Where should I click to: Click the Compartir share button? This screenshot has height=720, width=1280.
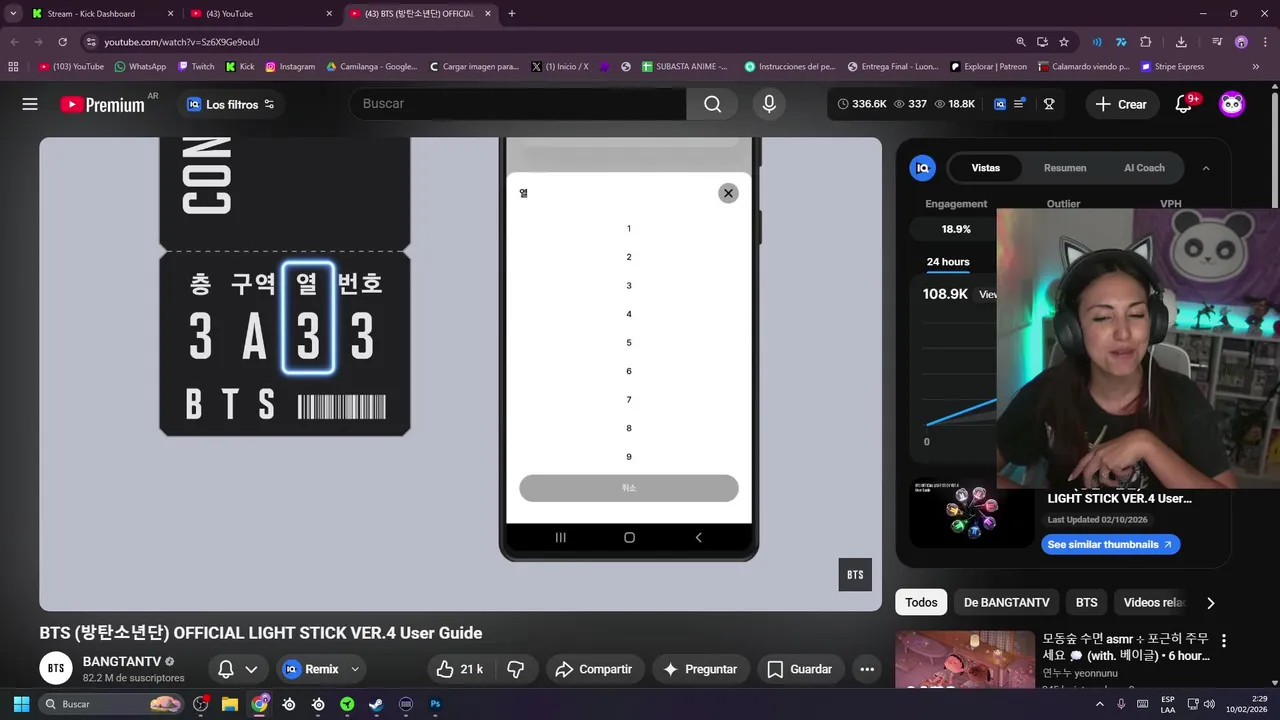click(x=594, y=669)
